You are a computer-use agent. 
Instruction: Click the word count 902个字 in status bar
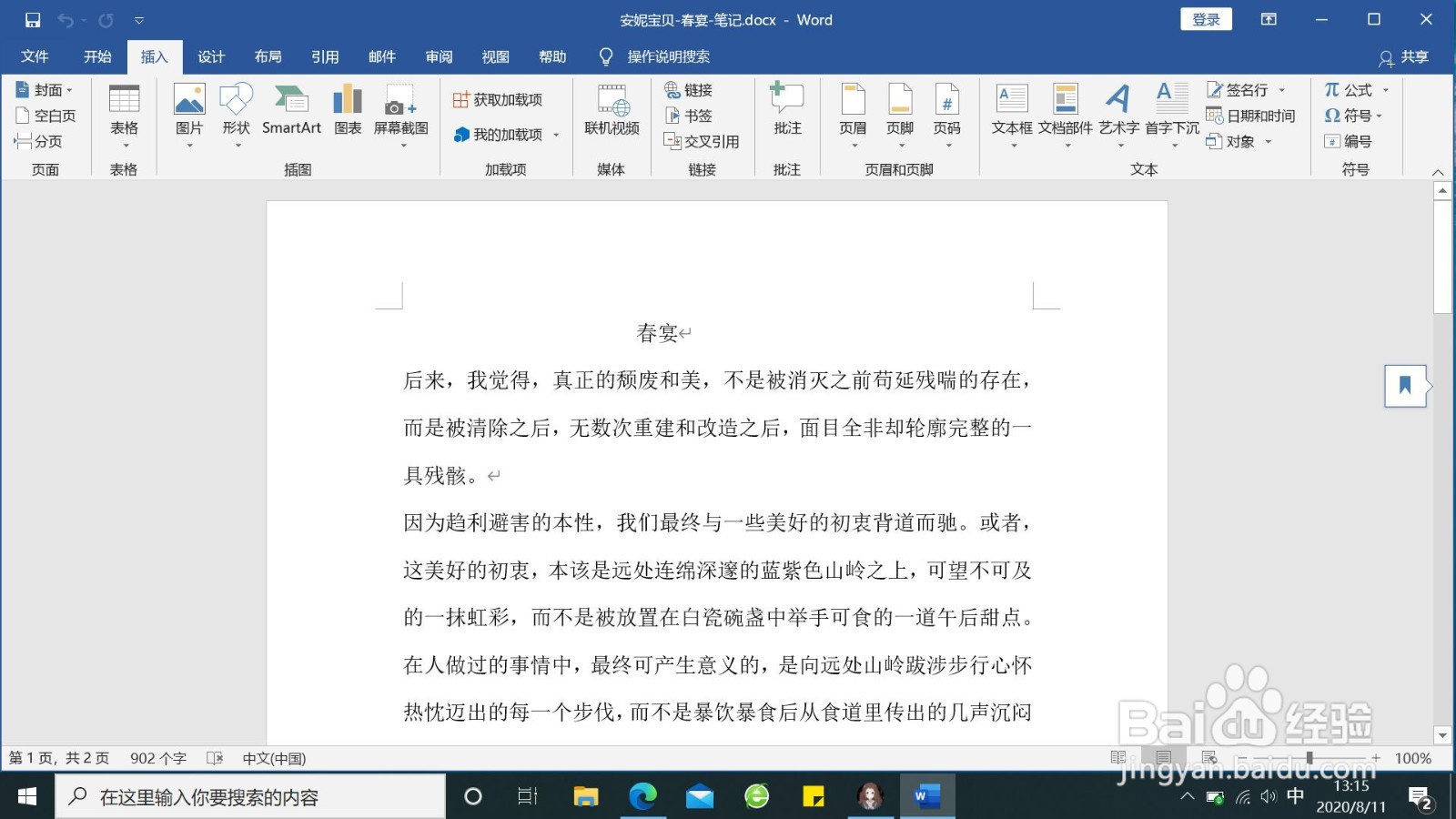157,757
